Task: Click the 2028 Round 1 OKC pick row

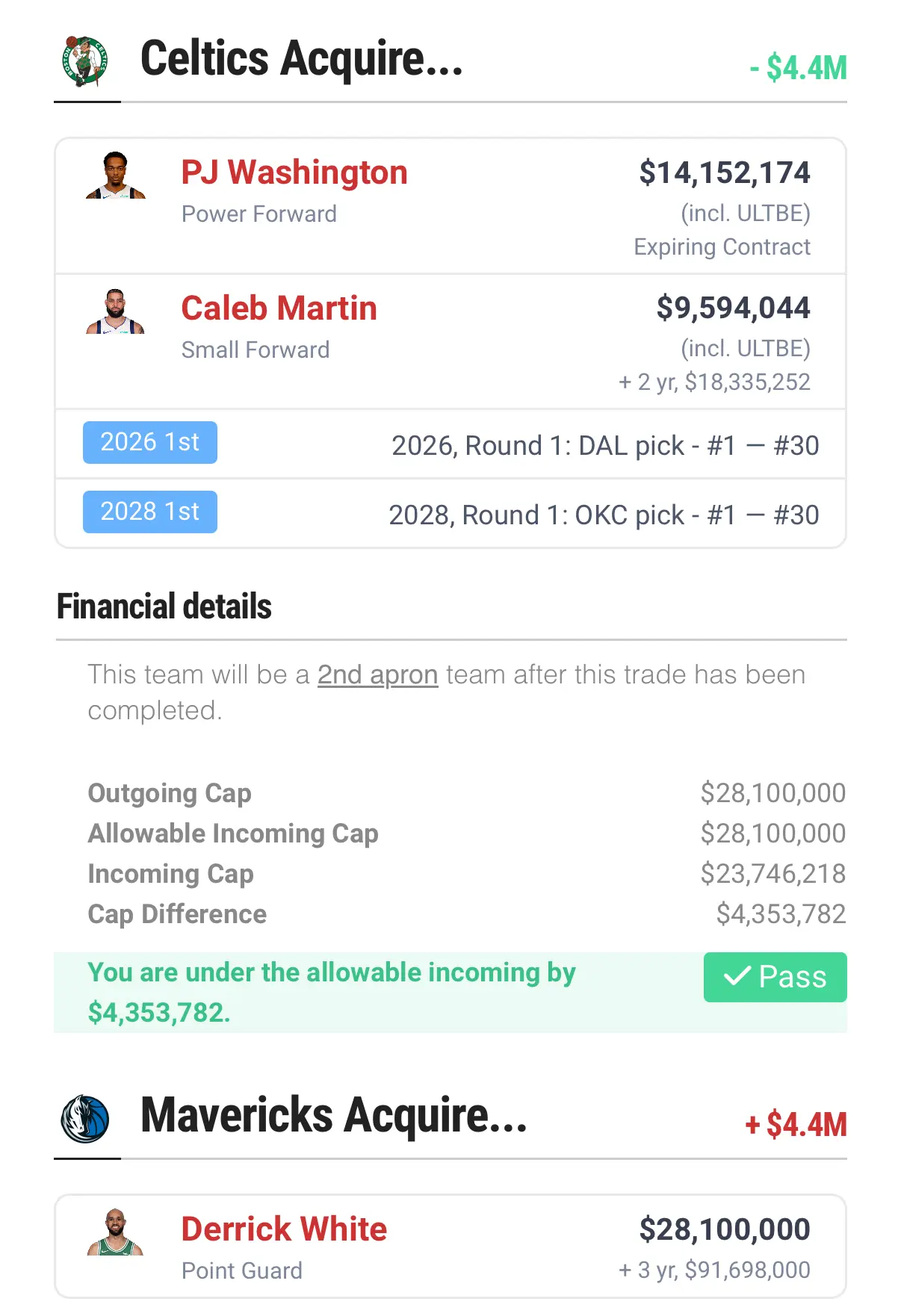Action: [x=450, y=514]
